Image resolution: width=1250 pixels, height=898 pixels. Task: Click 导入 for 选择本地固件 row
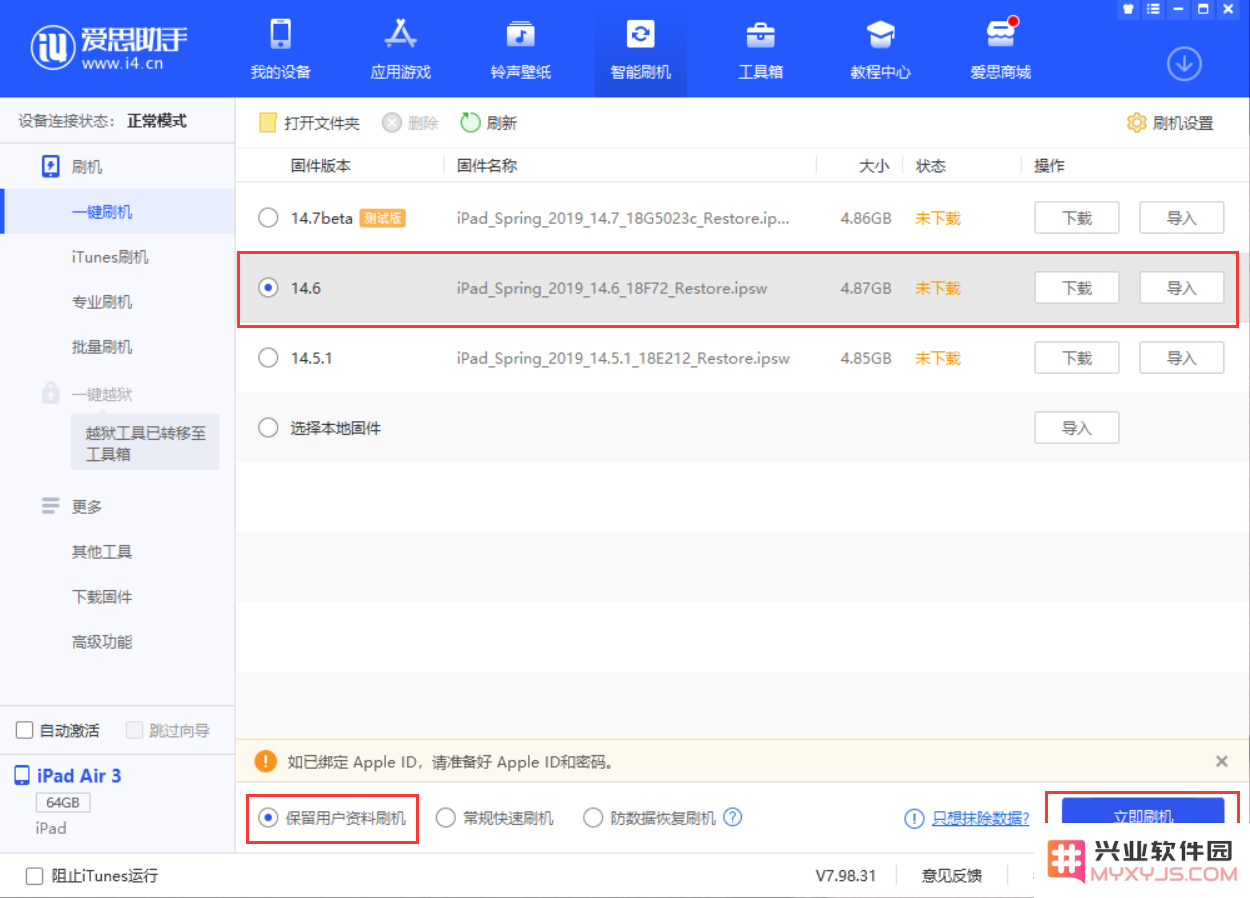1076,428
